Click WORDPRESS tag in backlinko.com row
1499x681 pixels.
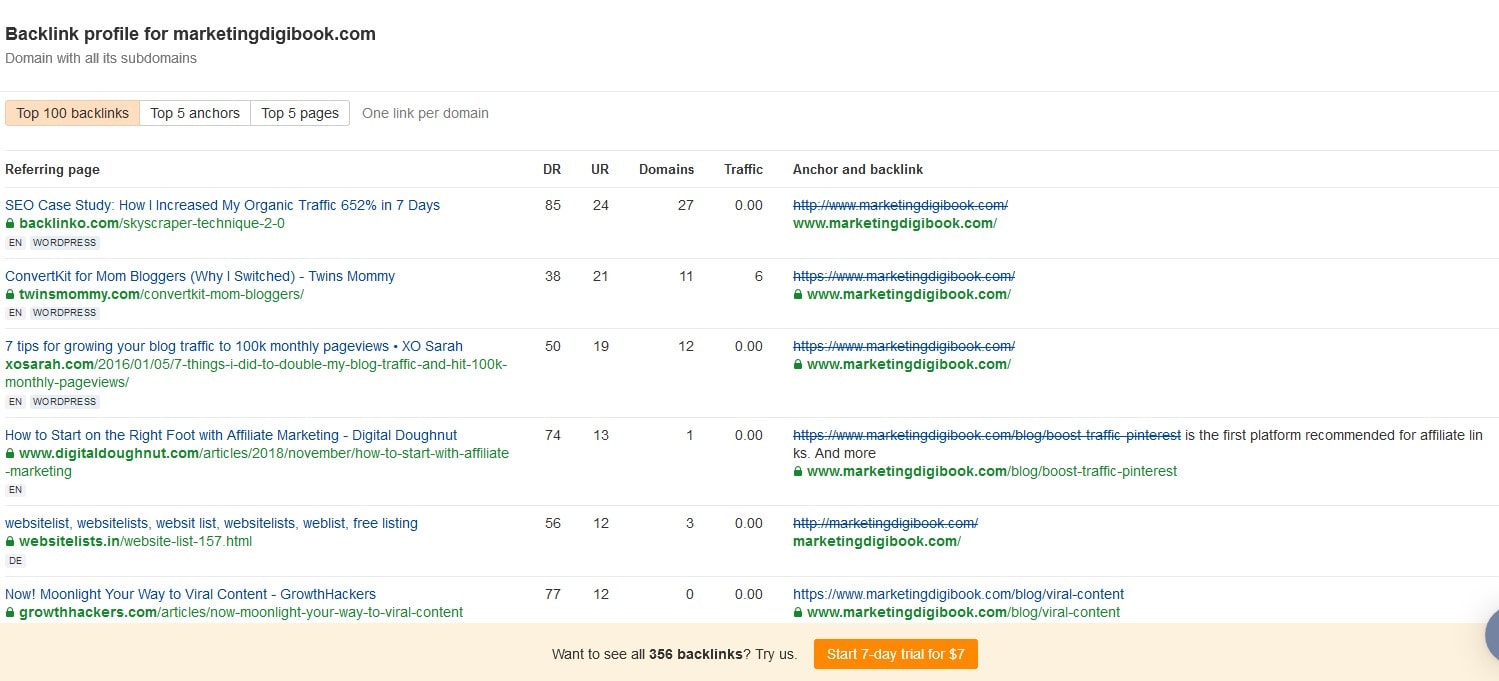click(64, 242)
